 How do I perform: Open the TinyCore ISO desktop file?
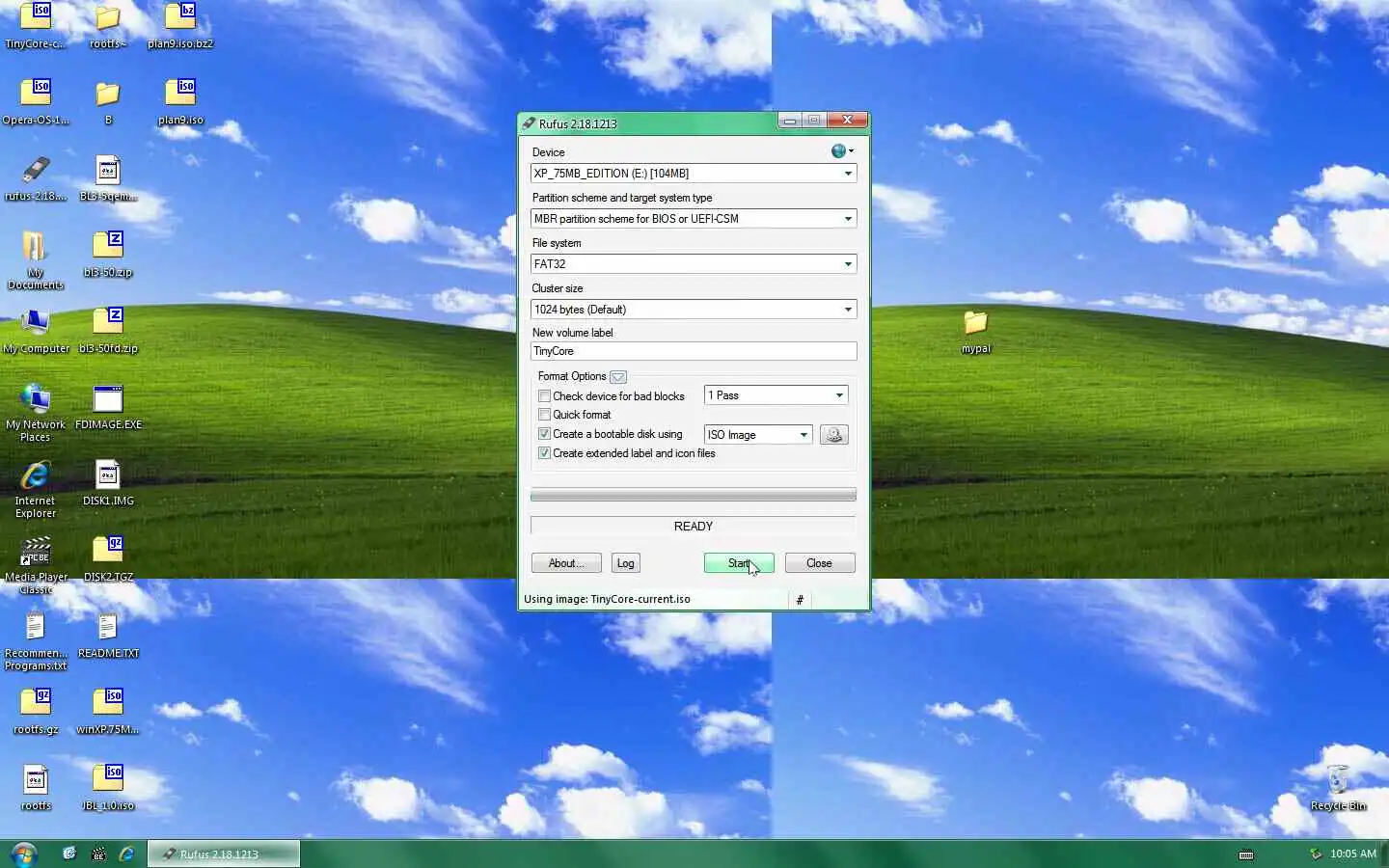pos(36,26)
